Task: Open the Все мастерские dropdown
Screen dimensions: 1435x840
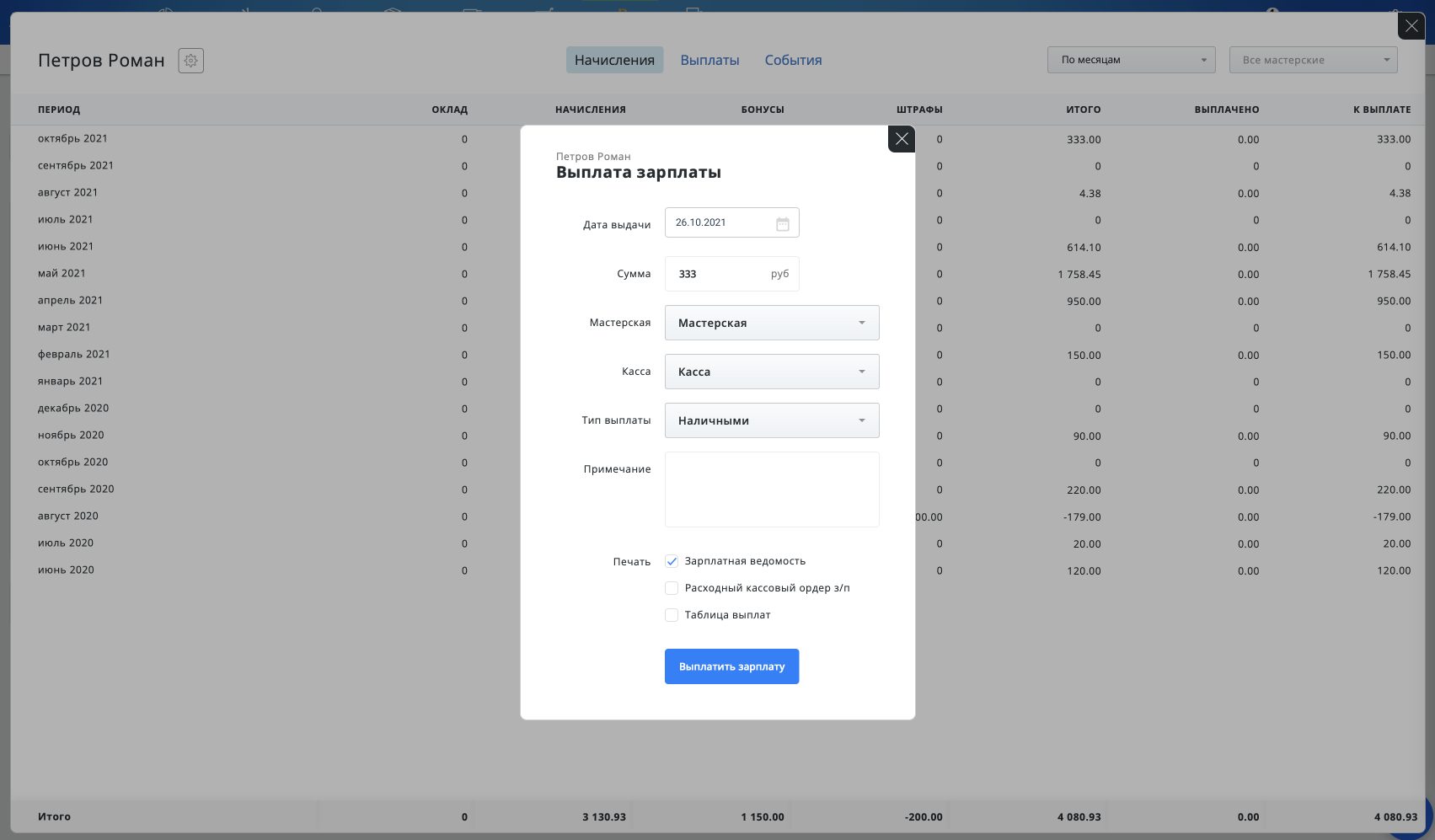Action: click(1313, 60)
